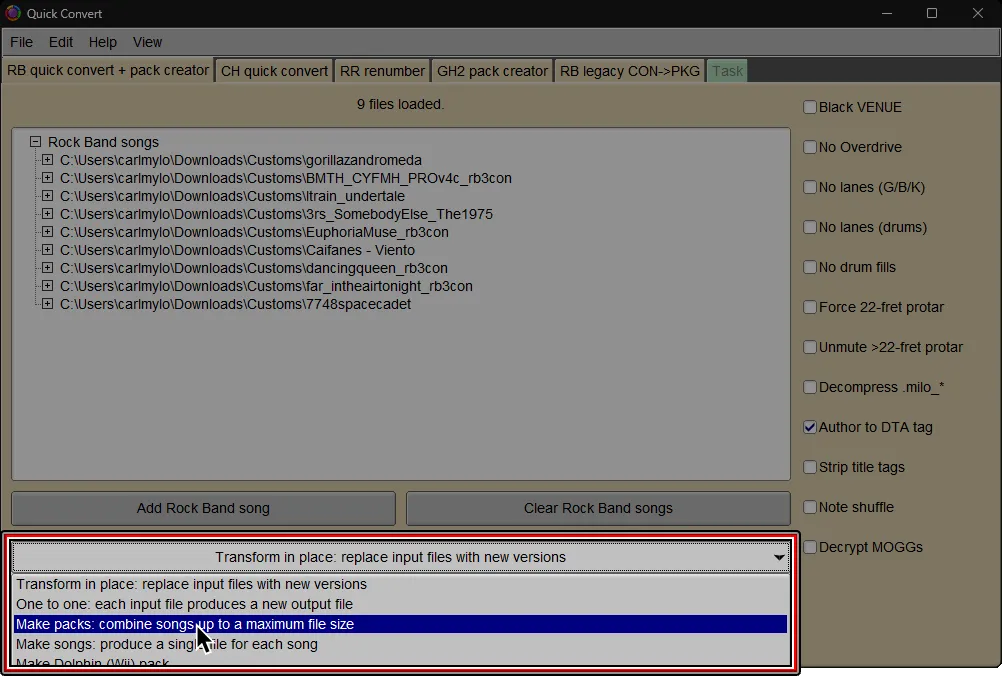Check Force 22-fret protar
This screenshot has width=1002, height=676.
point(809,307)
